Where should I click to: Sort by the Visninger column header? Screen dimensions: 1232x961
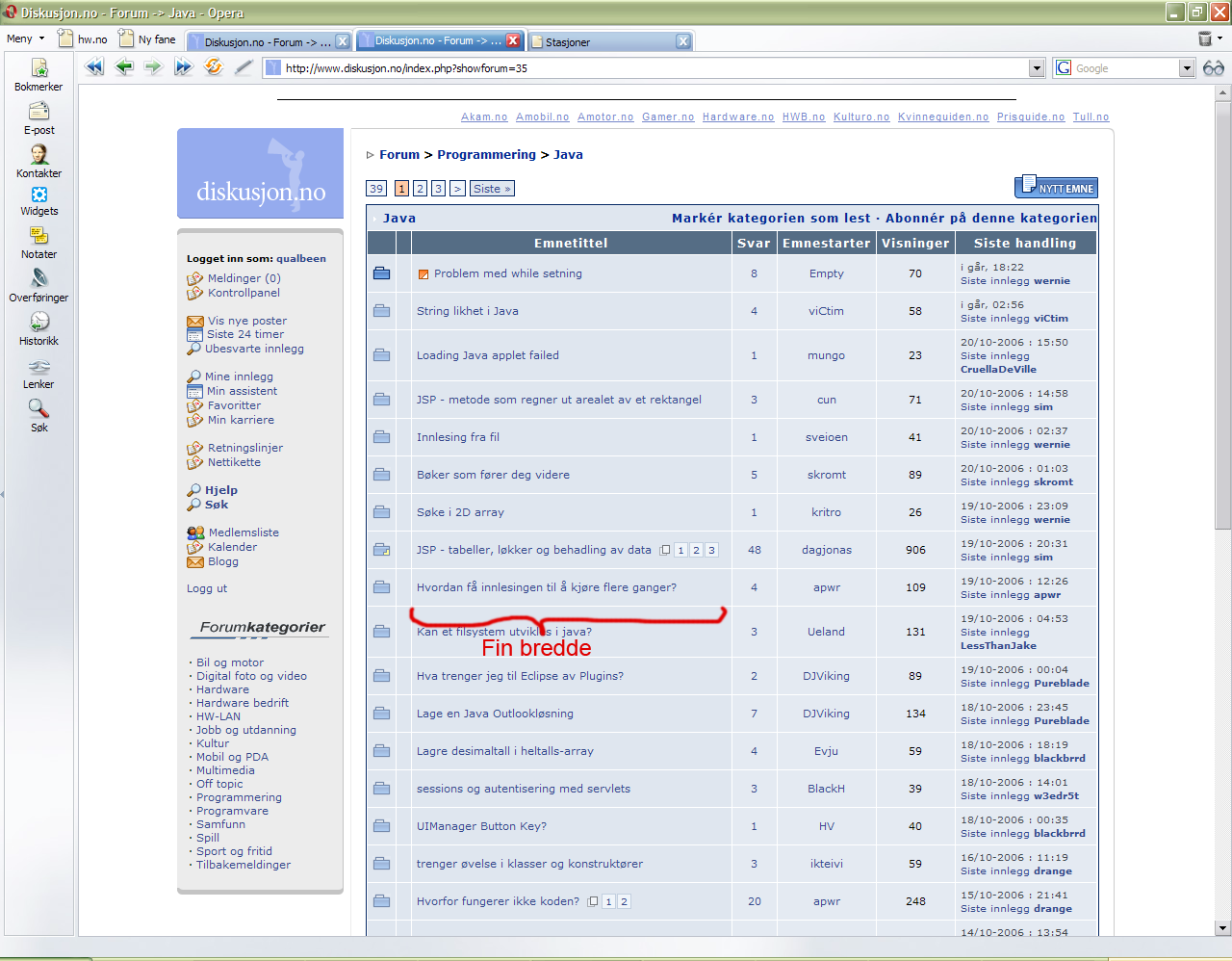pyautogui.click(x=915, y=243)
